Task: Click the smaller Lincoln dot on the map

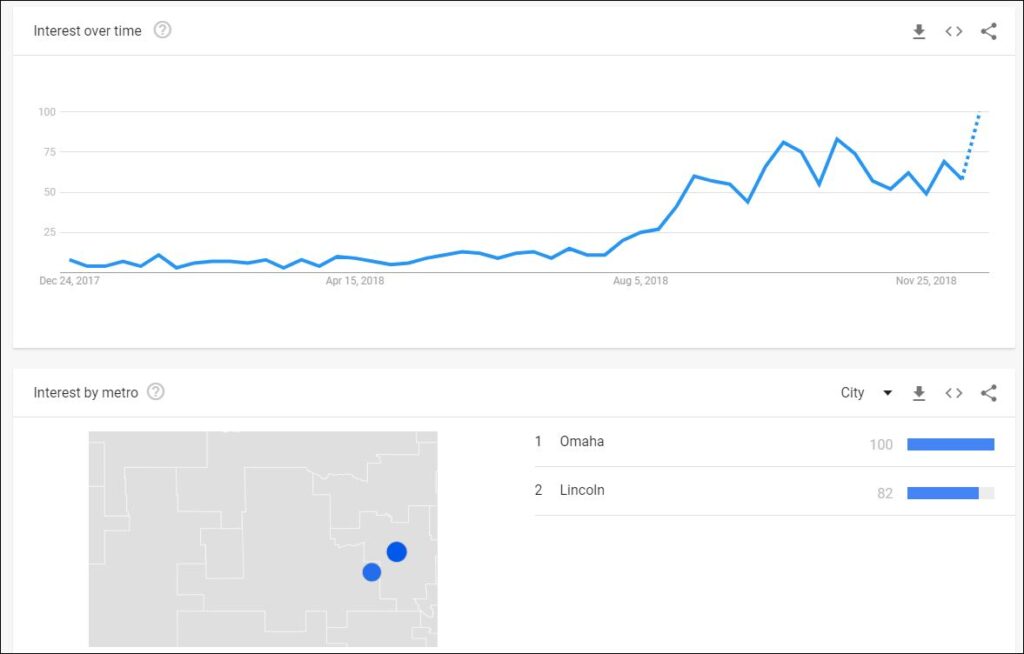Action: 371,572
